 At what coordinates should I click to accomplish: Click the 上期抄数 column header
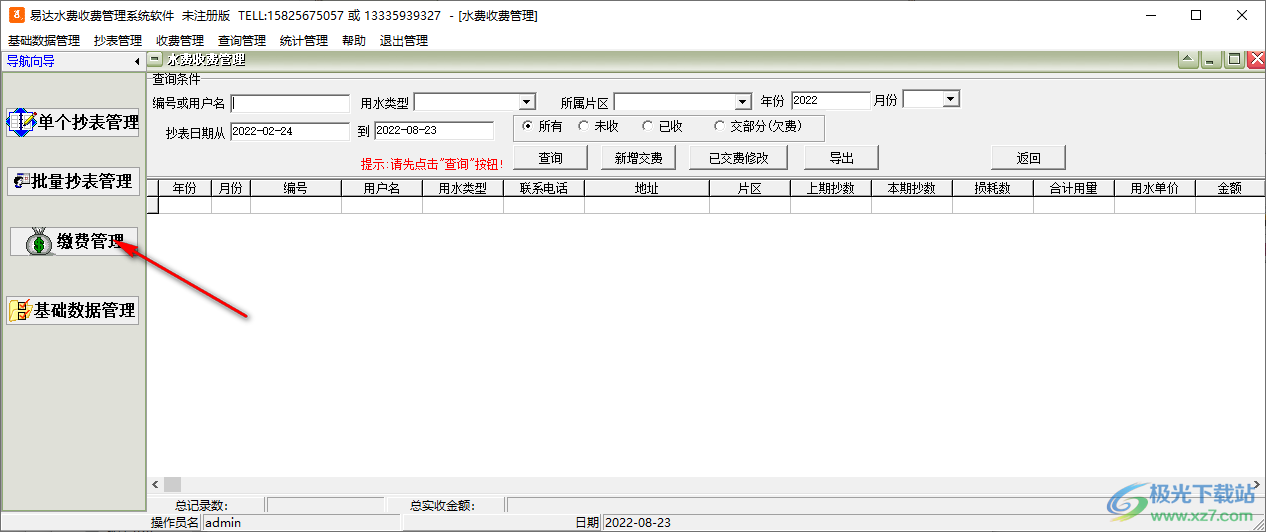831,188
